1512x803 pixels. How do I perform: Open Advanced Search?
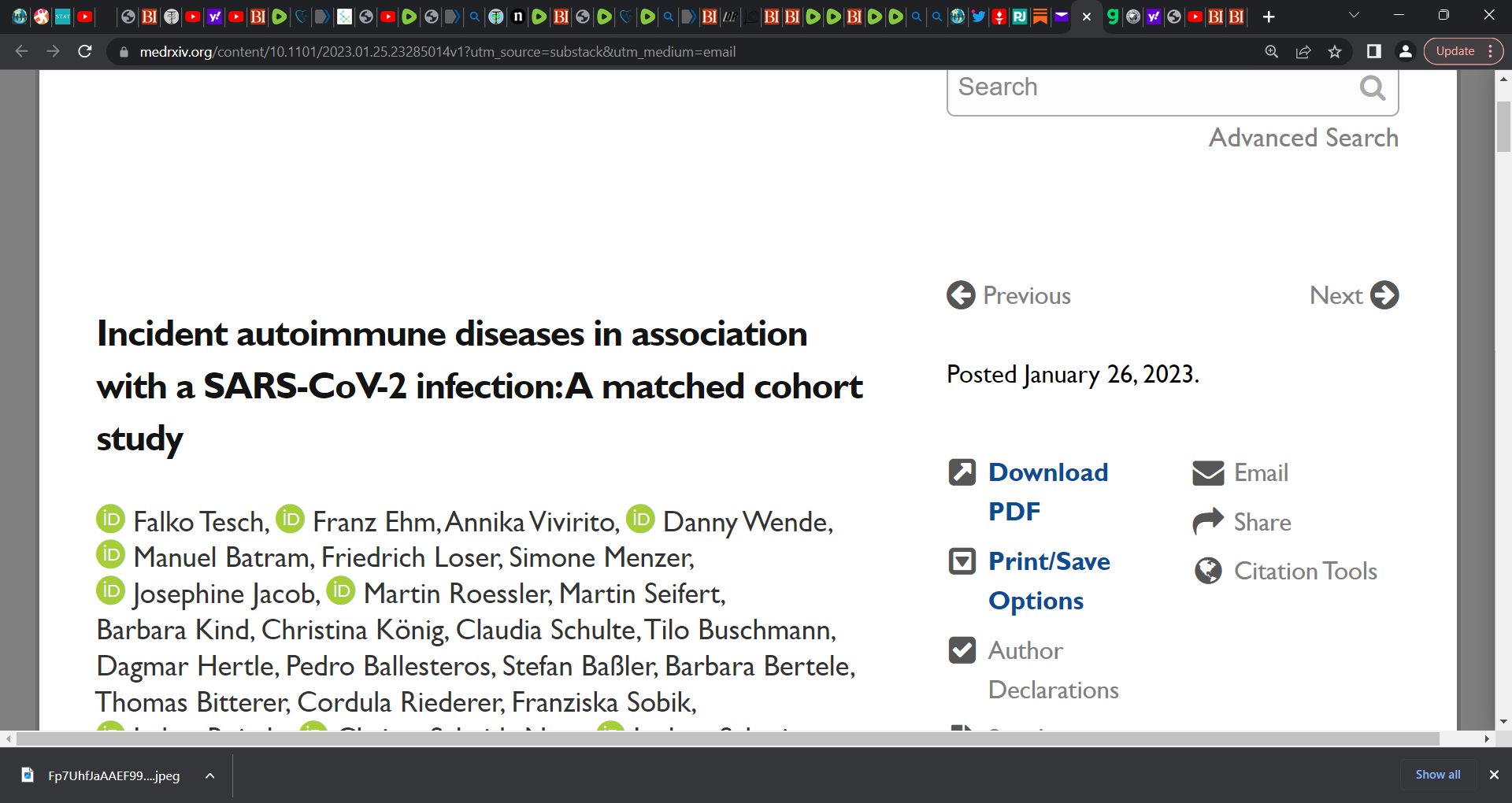[1303, 138]
